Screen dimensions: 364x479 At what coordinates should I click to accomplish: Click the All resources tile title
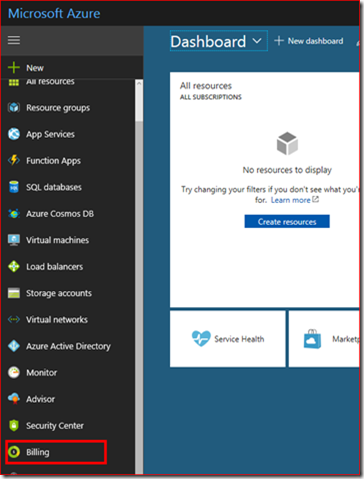[206, 86]
